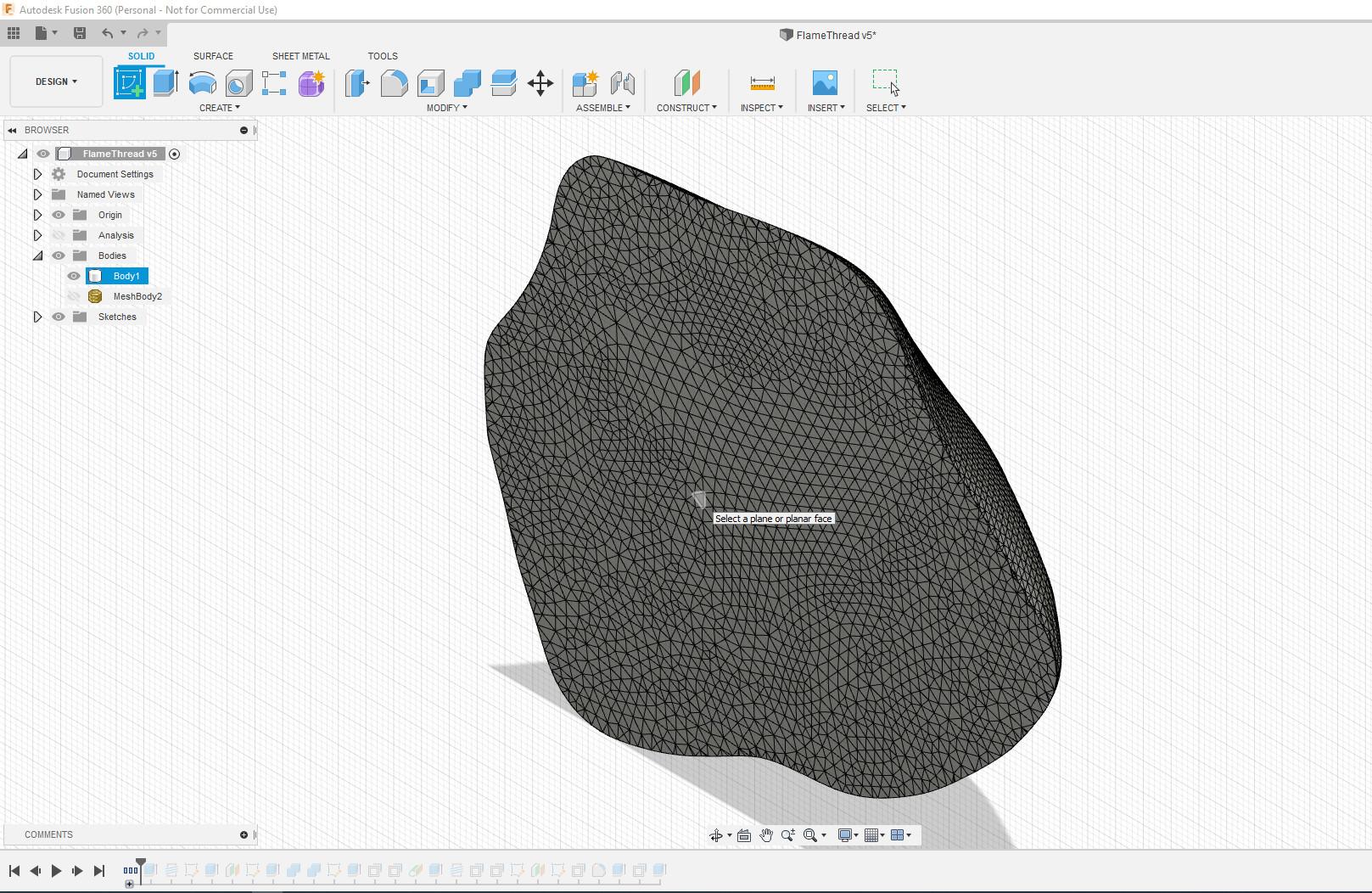Open the CONSTRUCT menu

(686, 108)
